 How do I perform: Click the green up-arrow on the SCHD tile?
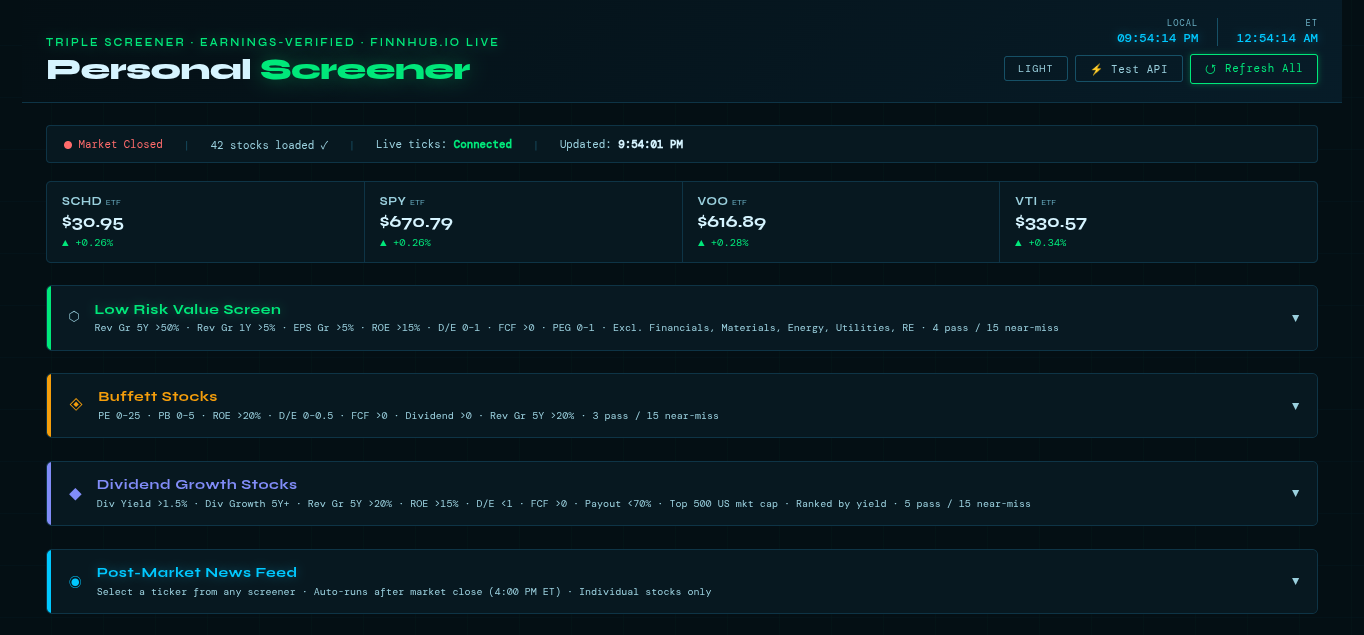(x=66, y=242)
